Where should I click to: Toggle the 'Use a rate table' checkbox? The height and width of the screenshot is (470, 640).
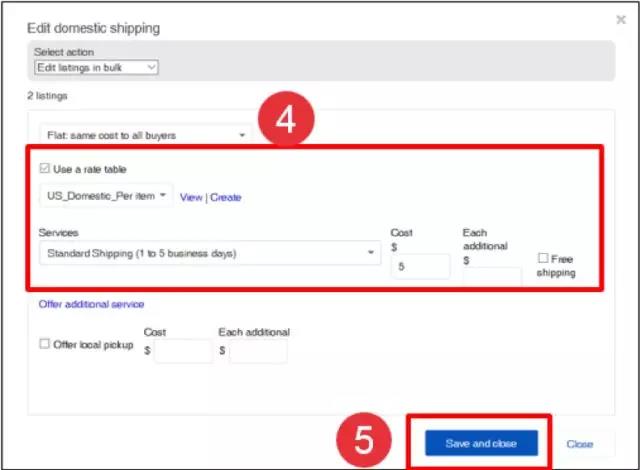point(45,168)
